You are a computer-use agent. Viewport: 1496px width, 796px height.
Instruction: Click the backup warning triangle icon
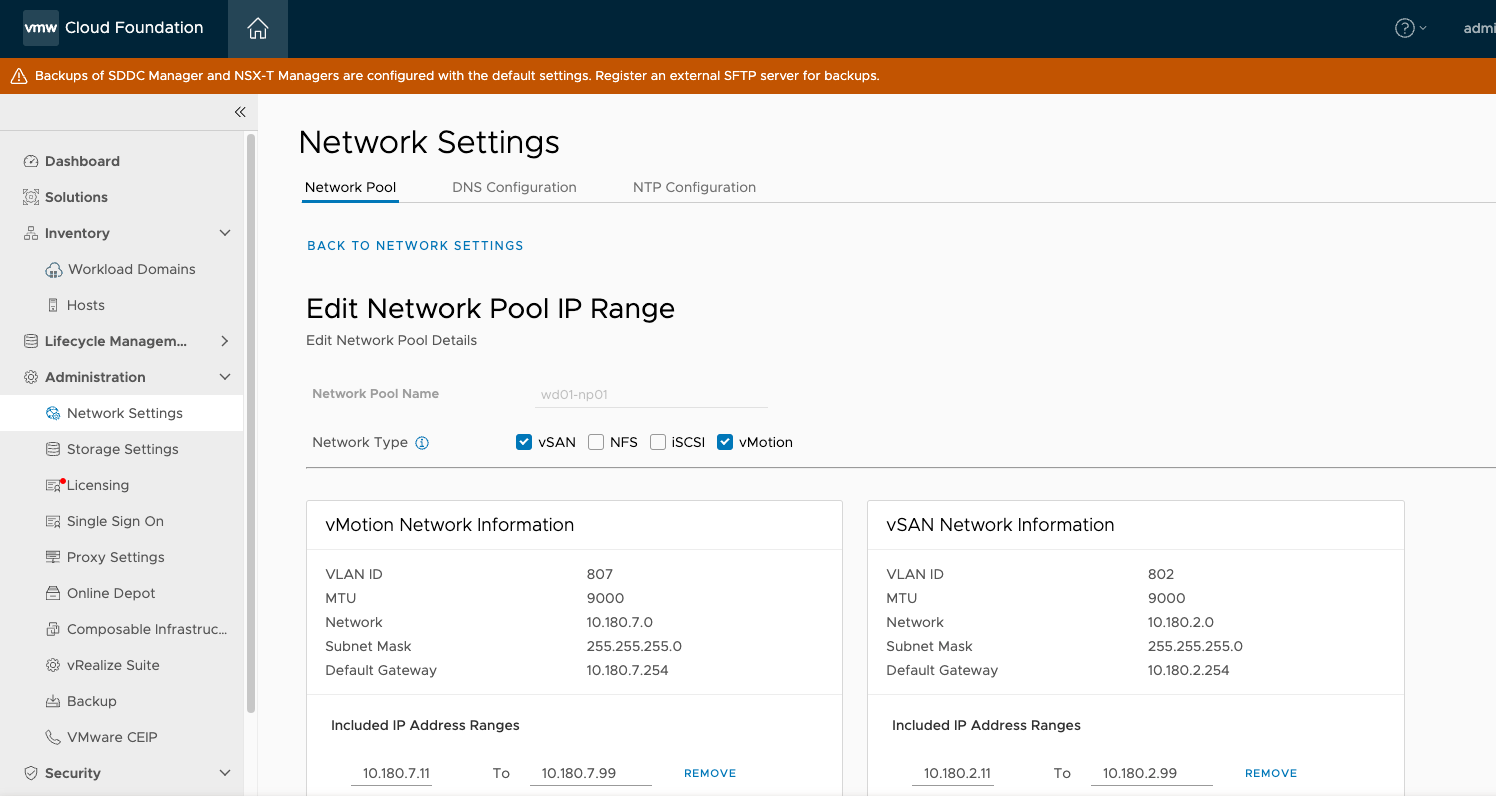(19, 76)
